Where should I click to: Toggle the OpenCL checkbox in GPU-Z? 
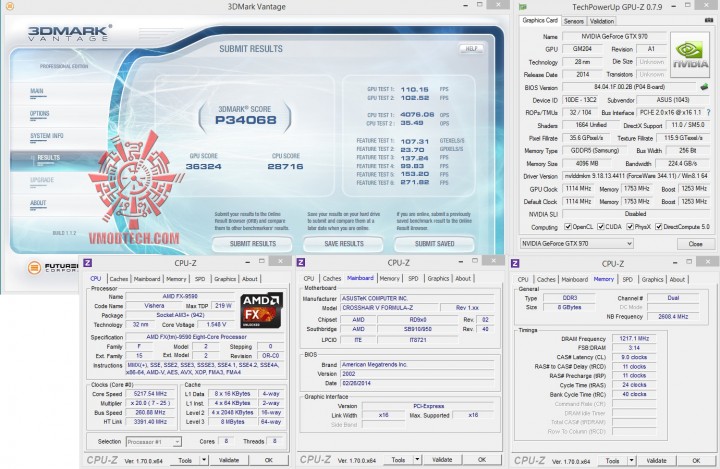point(568,227)
